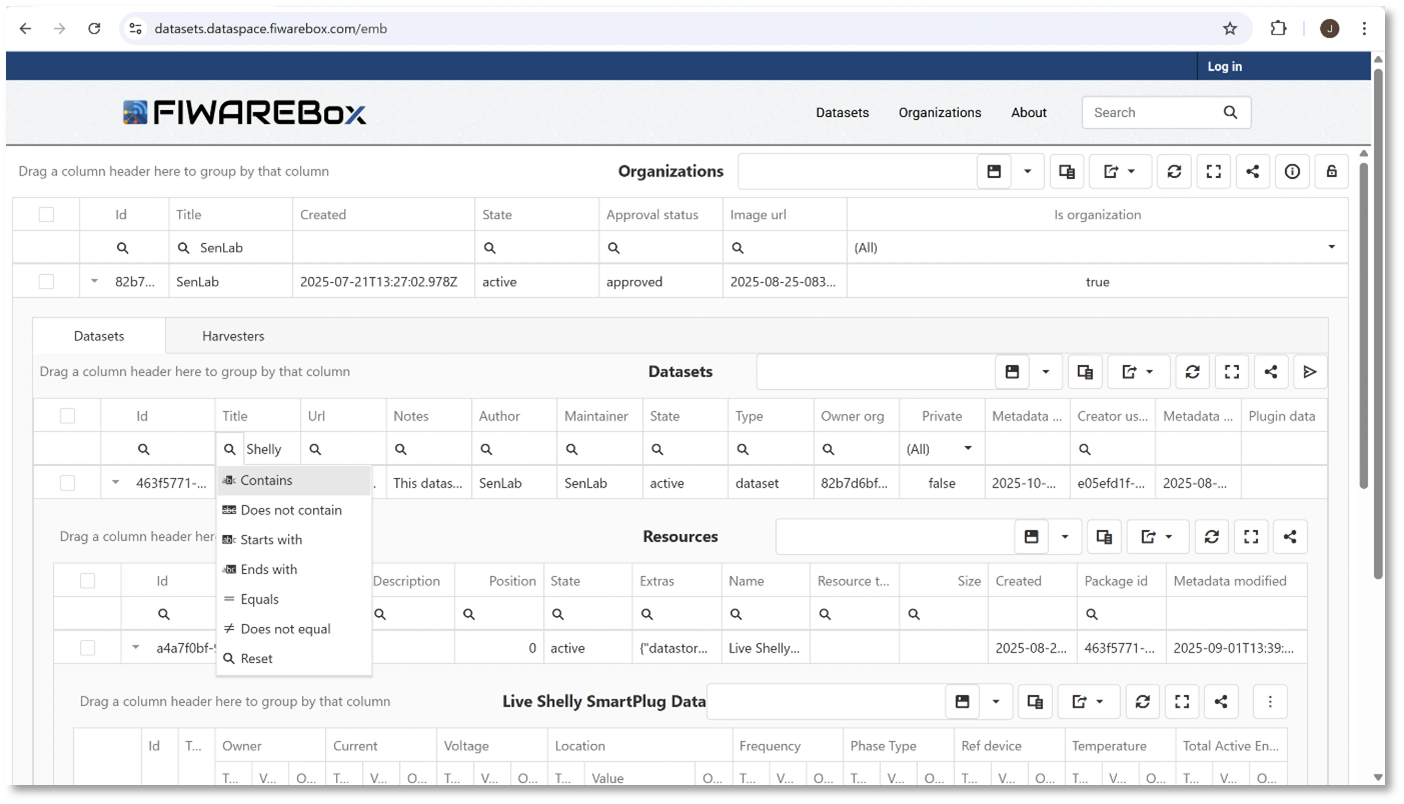Click the fullscreen icon in Organizations toolbar

pyautogui.click(x=1213, y=172)
